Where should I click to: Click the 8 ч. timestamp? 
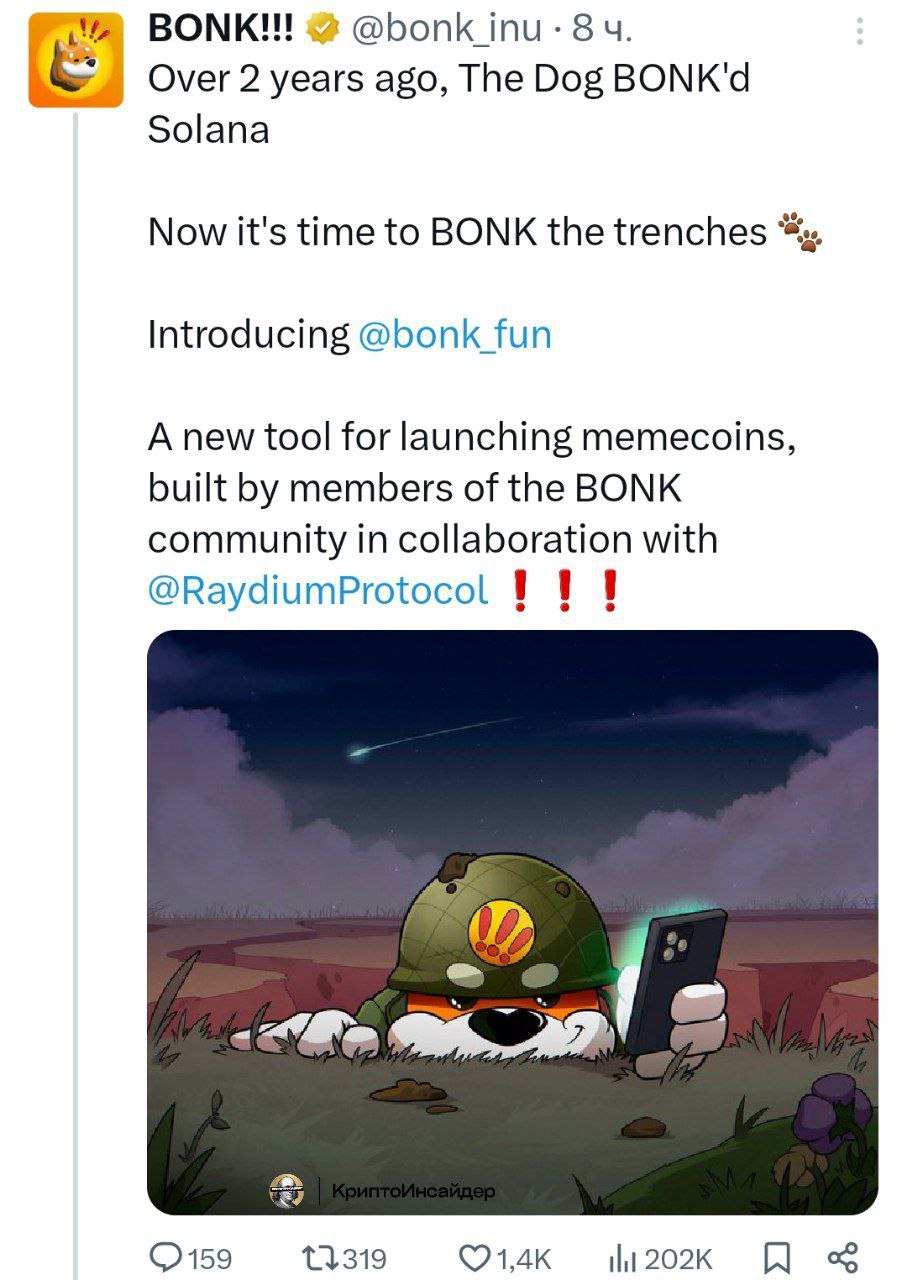tap(602, 31)
